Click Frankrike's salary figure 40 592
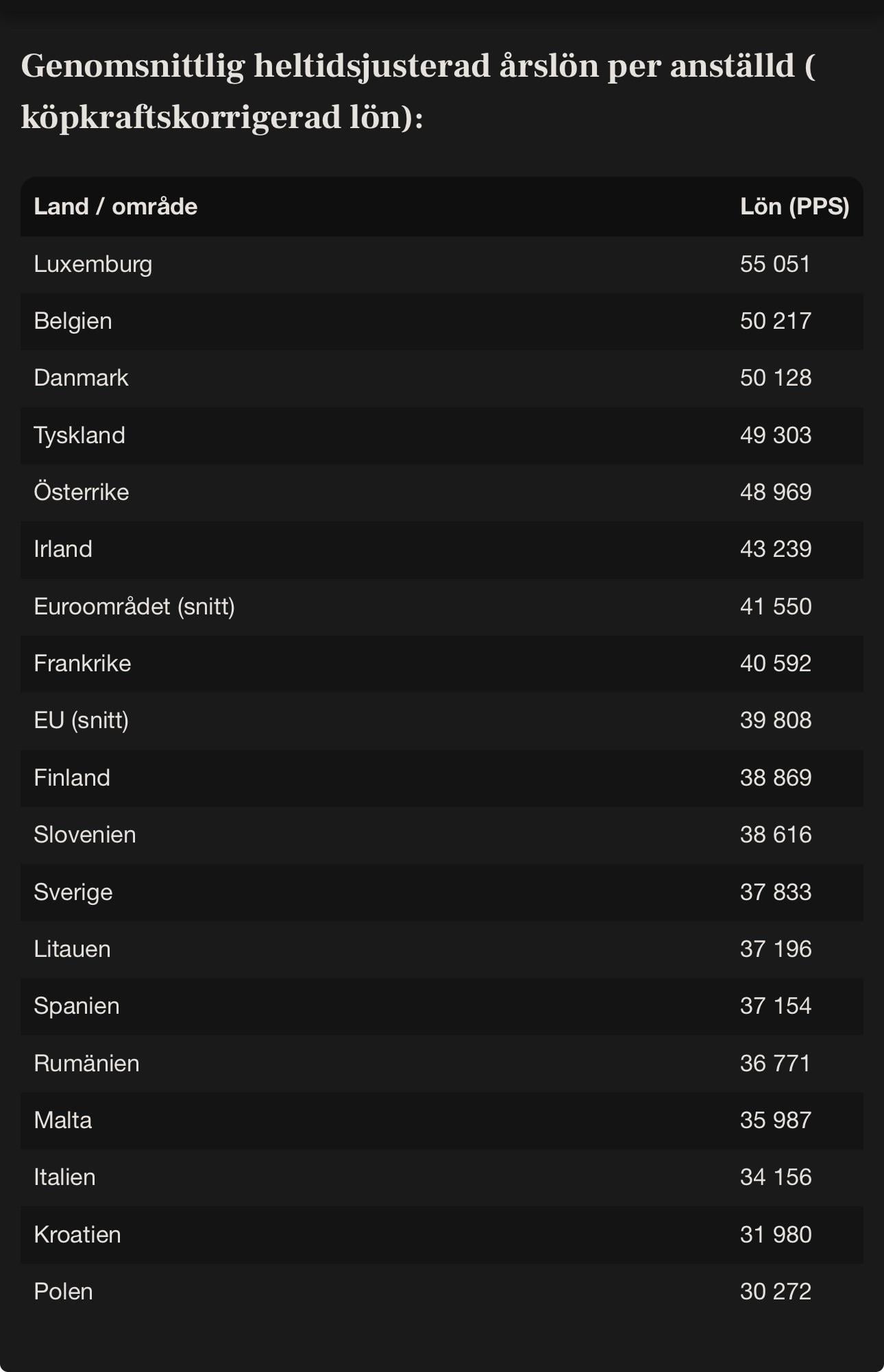 [x=775, y=664]
